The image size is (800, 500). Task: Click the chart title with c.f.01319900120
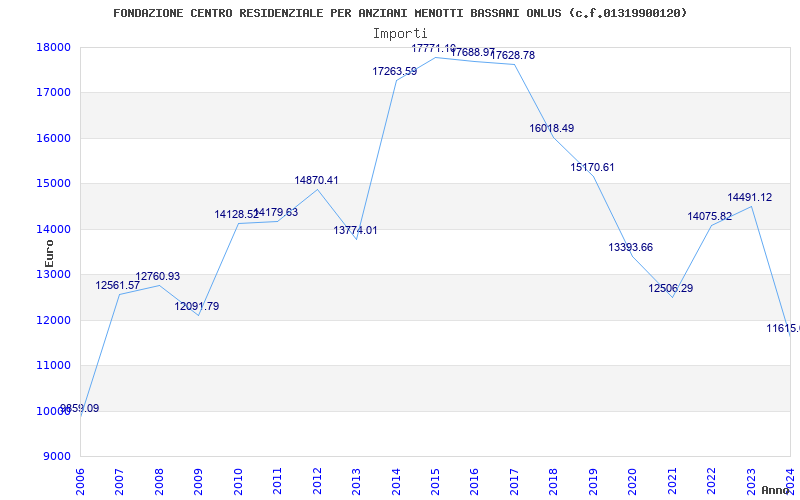(400, 13)
